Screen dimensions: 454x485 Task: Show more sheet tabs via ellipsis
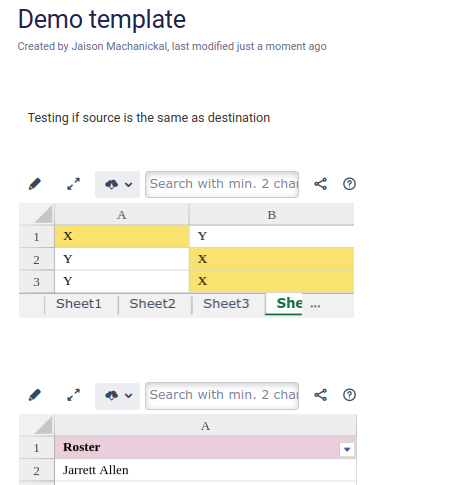click(315, 305)
